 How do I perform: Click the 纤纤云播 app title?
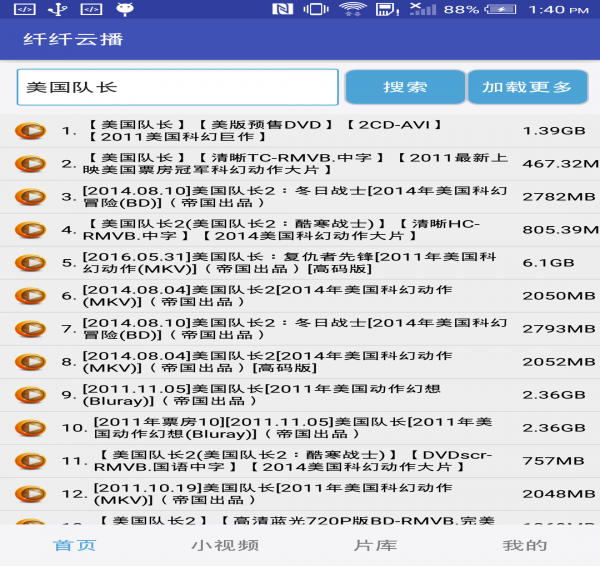point(73,39)
